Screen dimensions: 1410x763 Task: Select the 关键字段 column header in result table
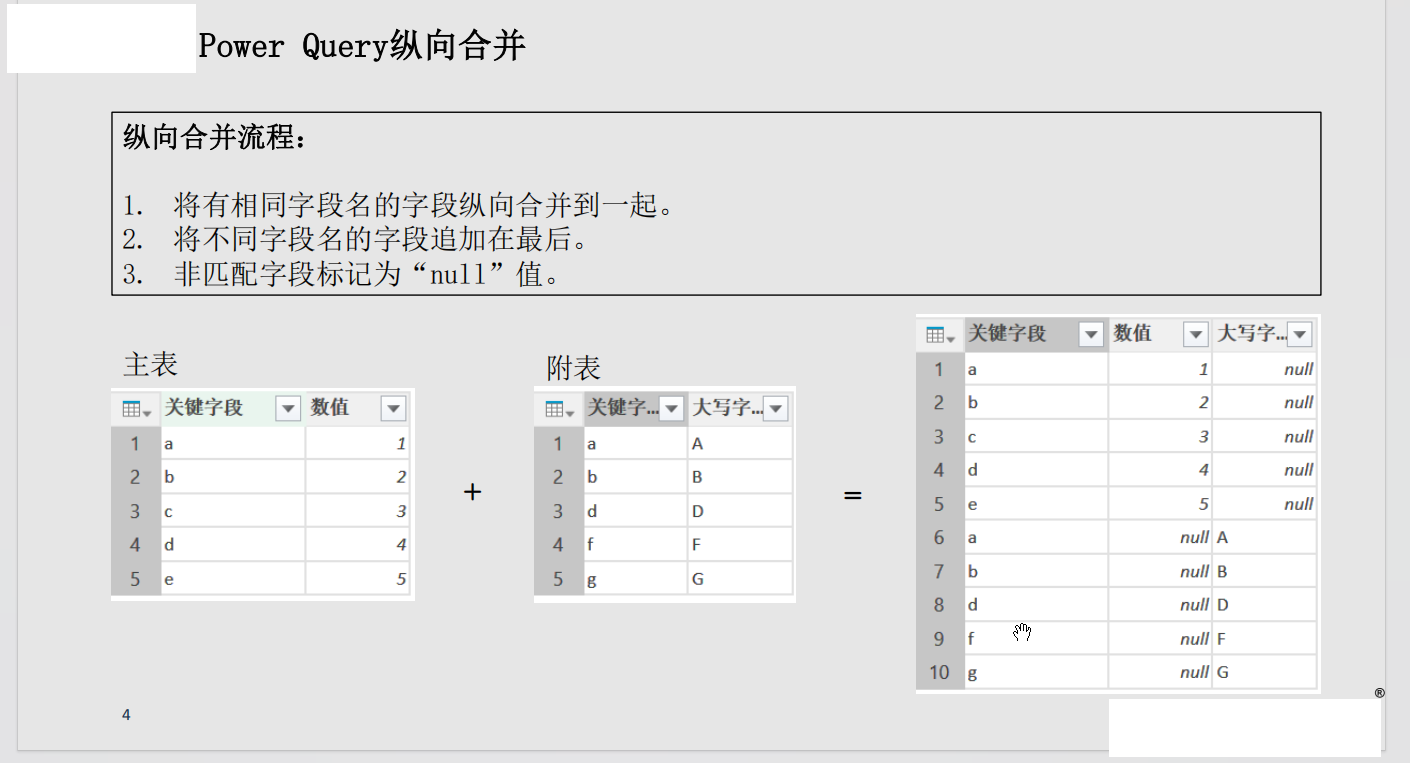pos(1036,335)
